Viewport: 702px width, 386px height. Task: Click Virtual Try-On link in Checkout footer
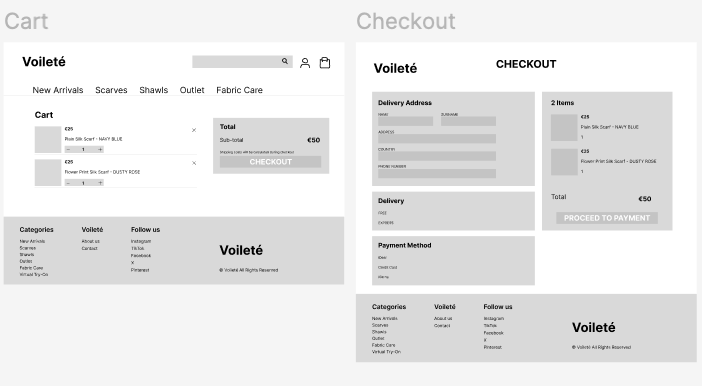[x=386, y=352]
